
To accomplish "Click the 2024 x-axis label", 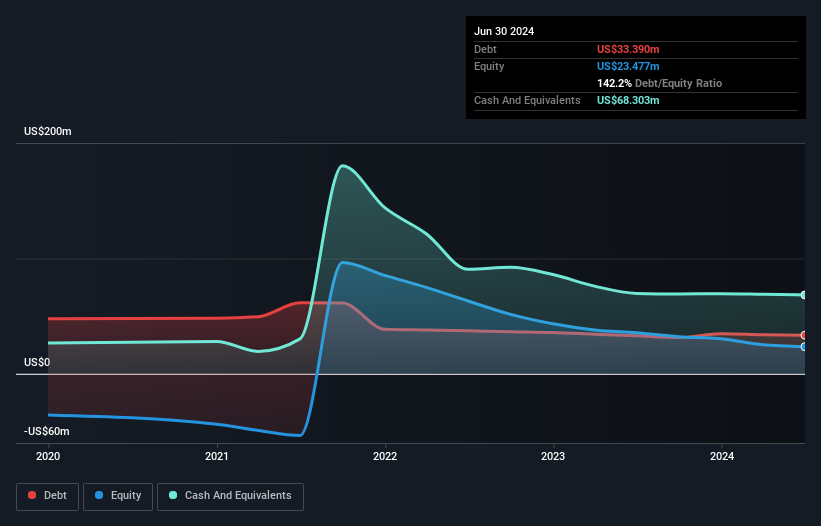I will coord(722,456).
